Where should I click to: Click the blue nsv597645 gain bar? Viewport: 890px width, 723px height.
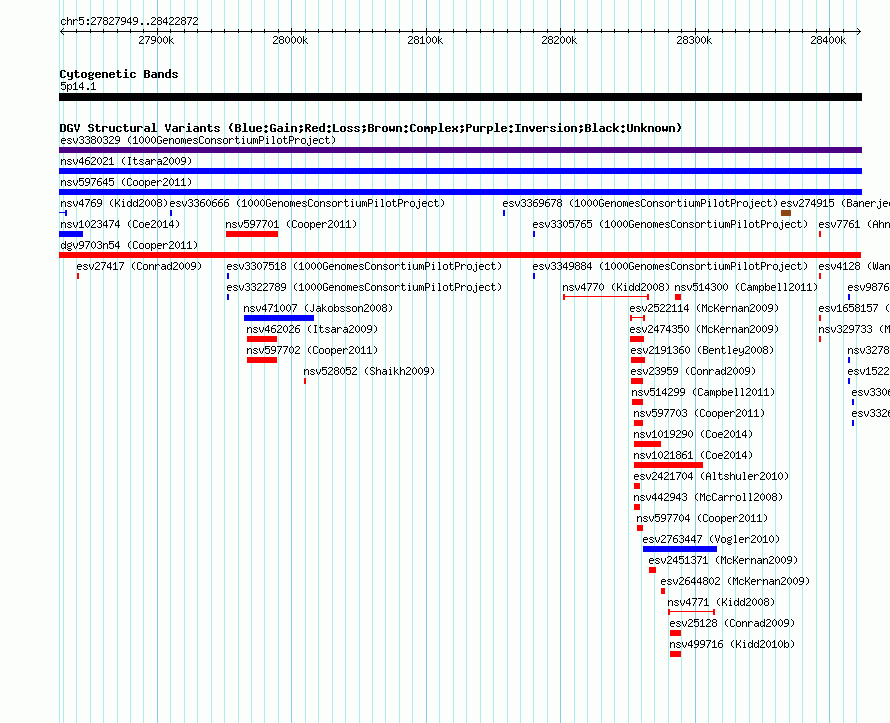pos(460,192)
